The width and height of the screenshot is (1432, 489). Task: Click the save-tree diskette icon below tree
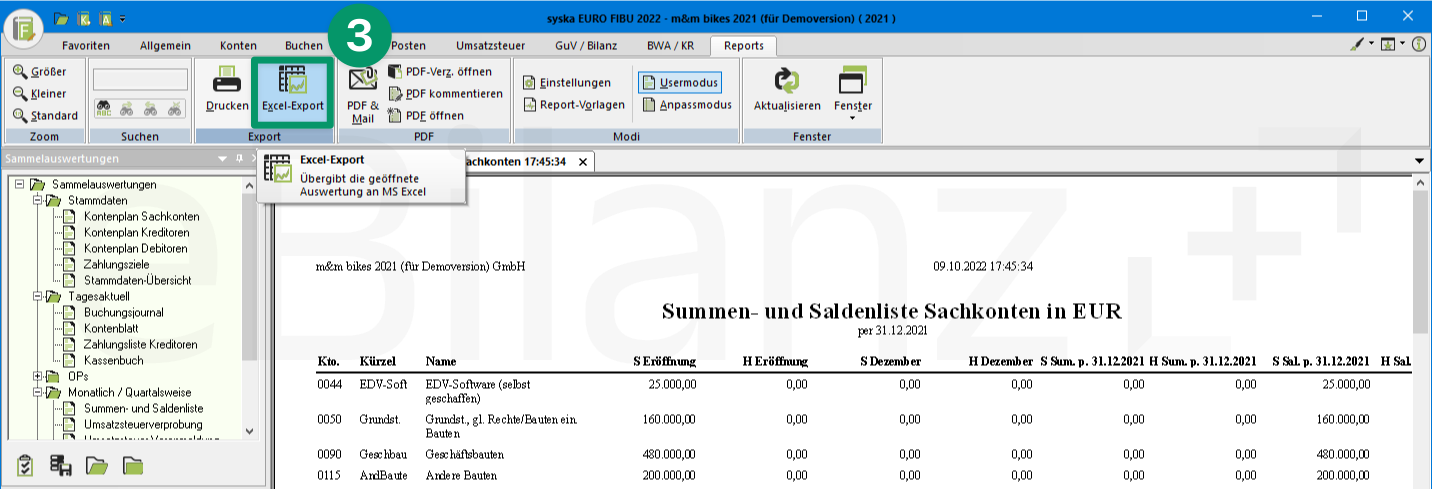point(61,465)
